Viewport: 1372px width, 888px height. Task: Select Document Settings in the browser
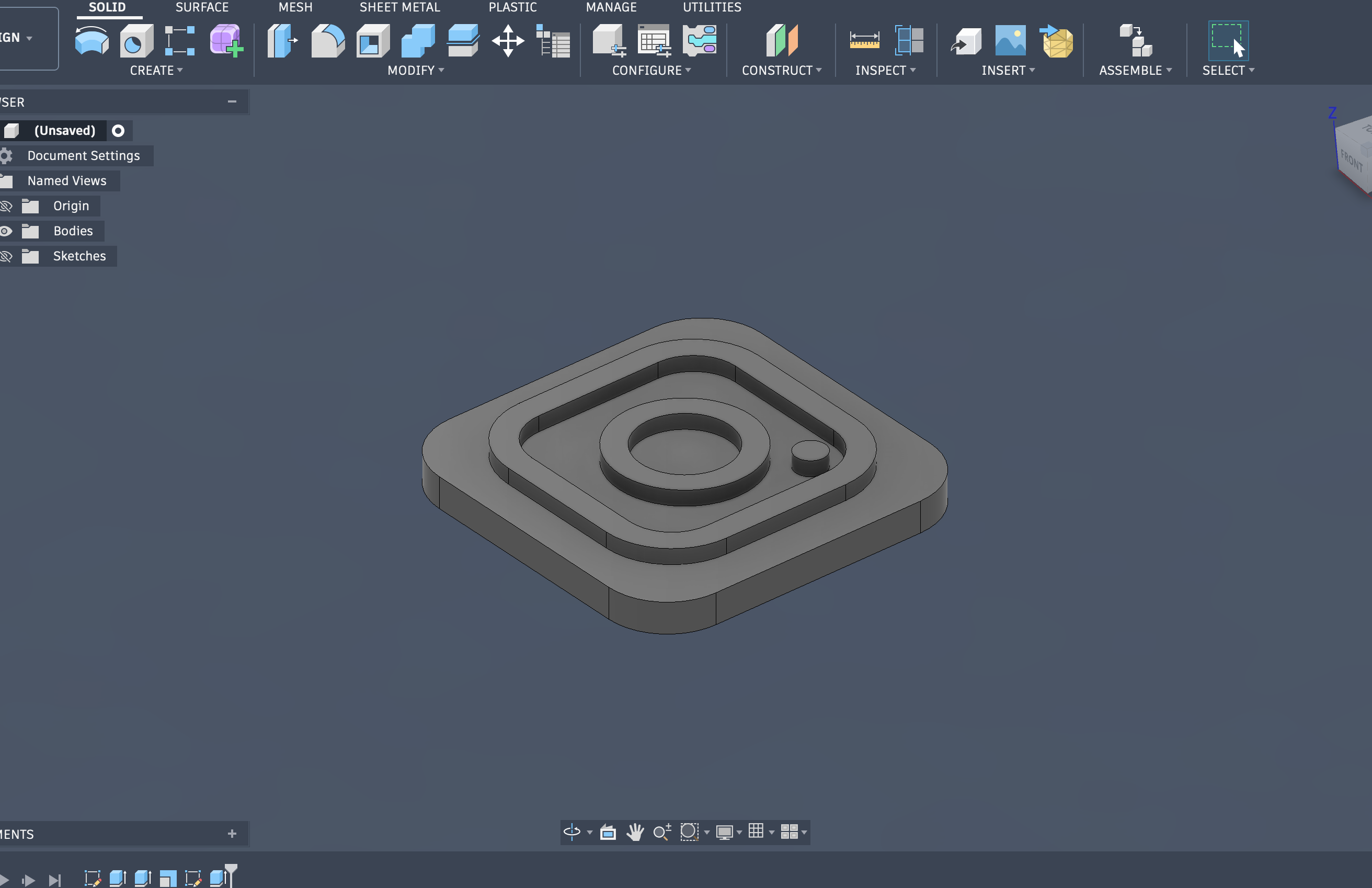pyautogui.click(x=84, y=156)
